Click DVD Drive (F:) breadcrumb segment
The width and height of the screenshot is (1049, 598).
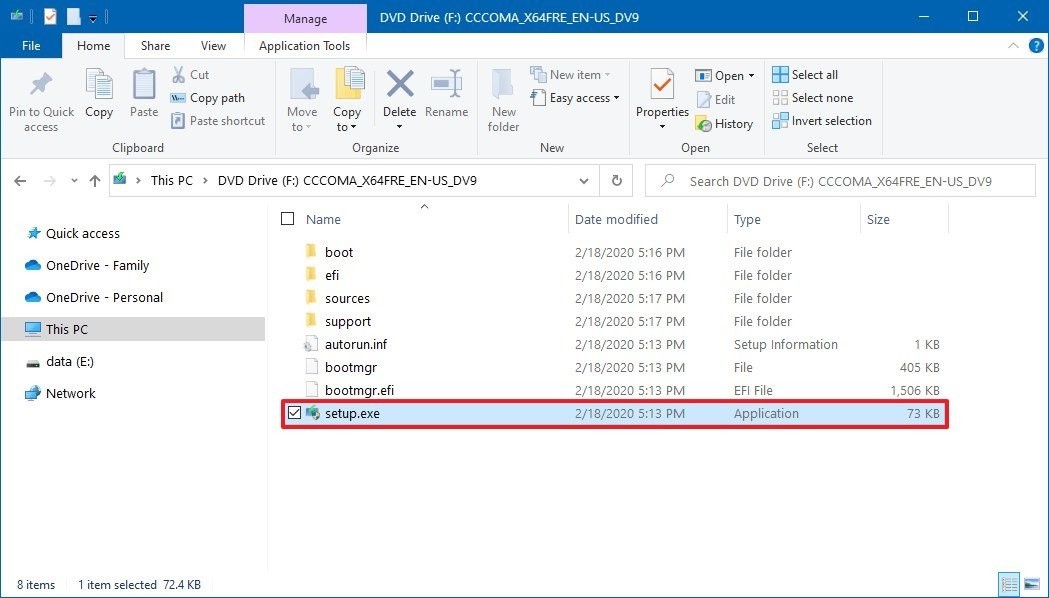coord(347,181)
